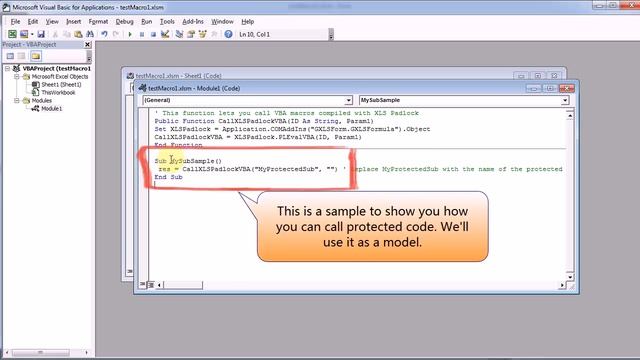
Task: Click View Object in Project pane
Action: pyautogui.click(x=22, y=56)
